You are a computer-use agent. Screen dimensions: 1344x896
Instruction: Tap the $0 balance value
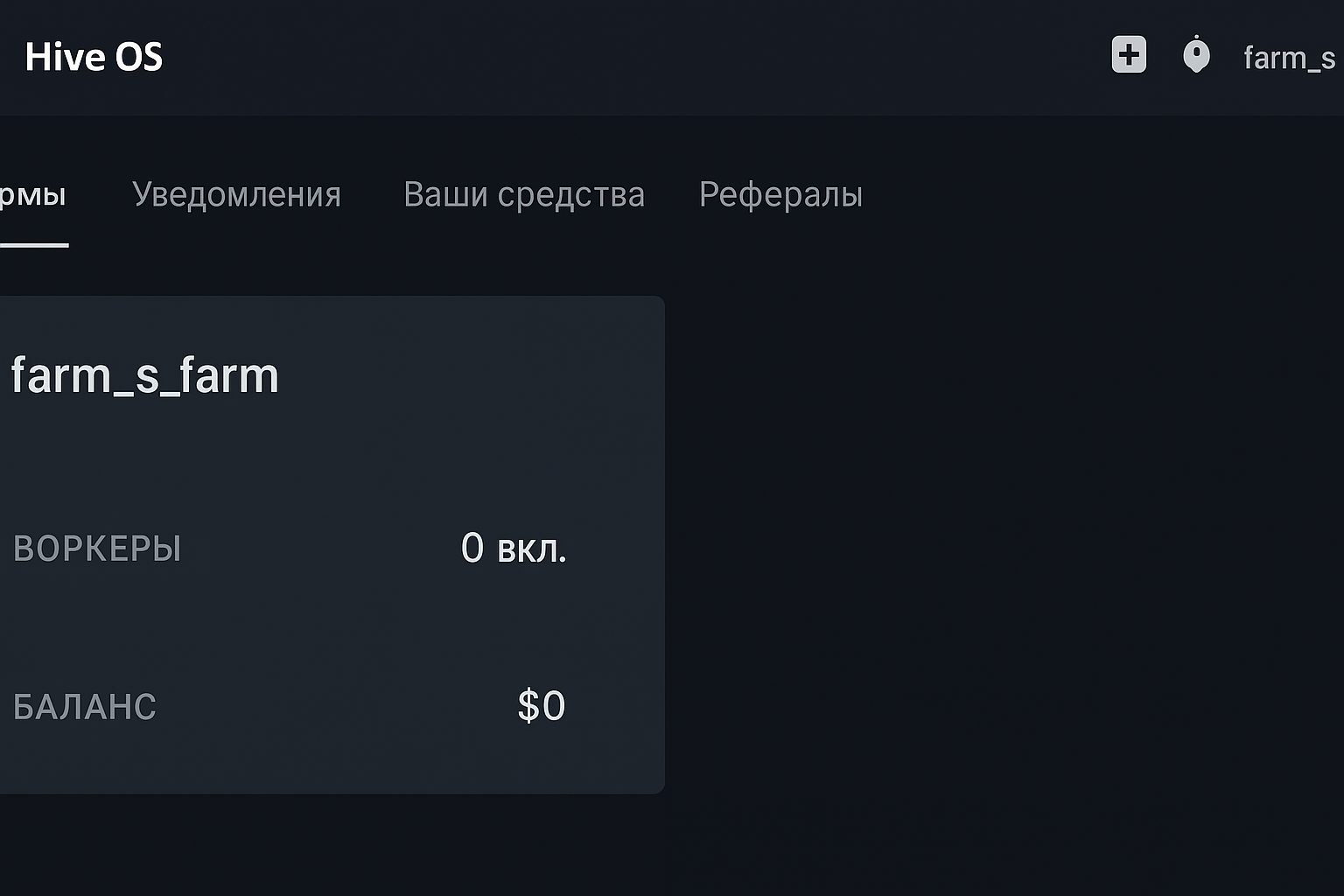pos(541,705)
